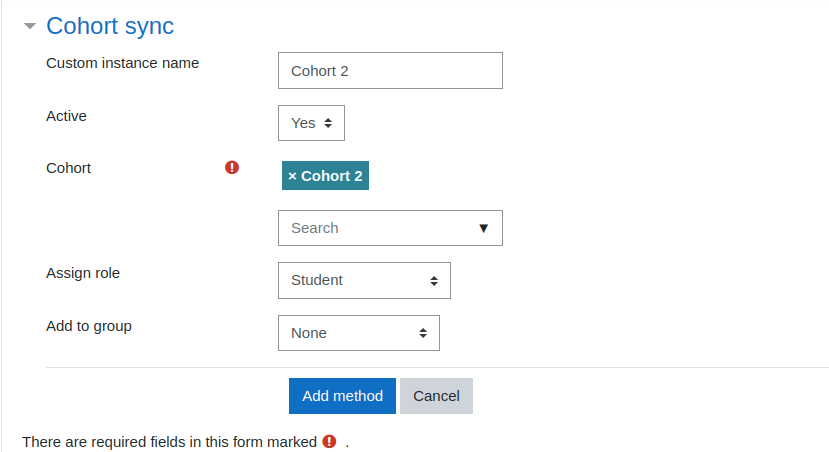Collapse the Cohort sync section arrow
This screenshot has height=452, width=829.
pos(30,26)
